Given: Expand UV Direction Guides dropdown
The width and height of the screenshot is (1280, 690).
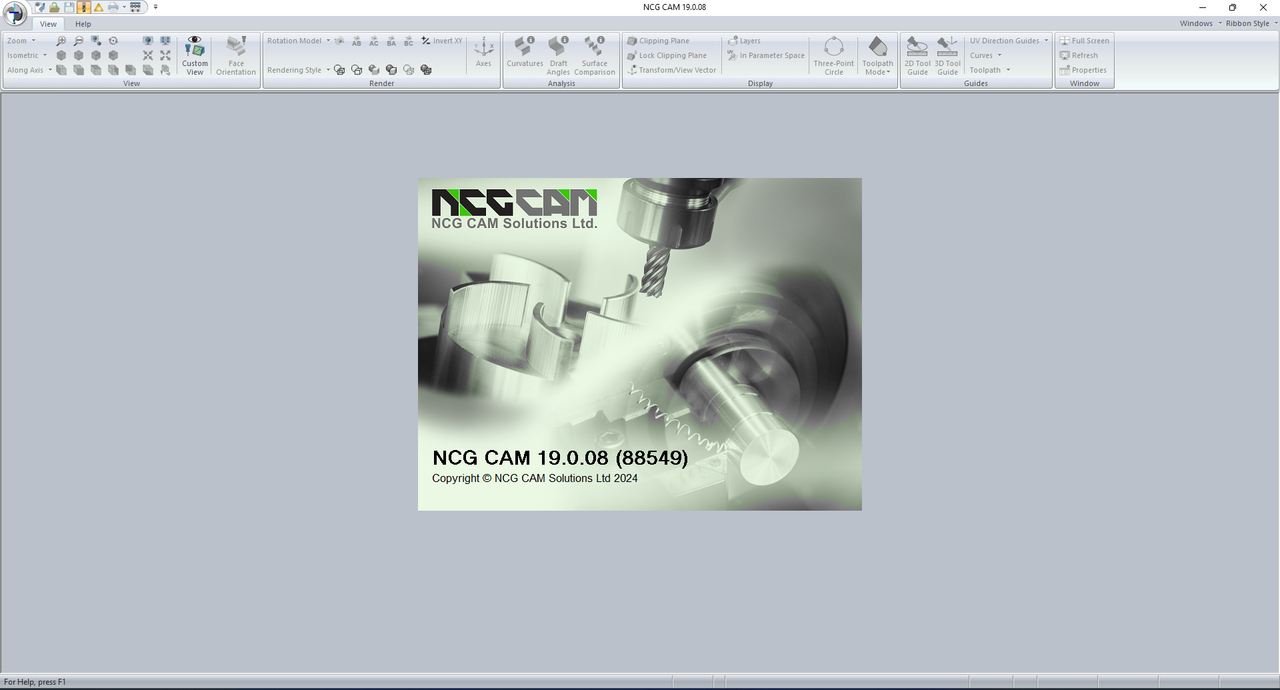Looking at the screenshot, I should pos(1008,41).
